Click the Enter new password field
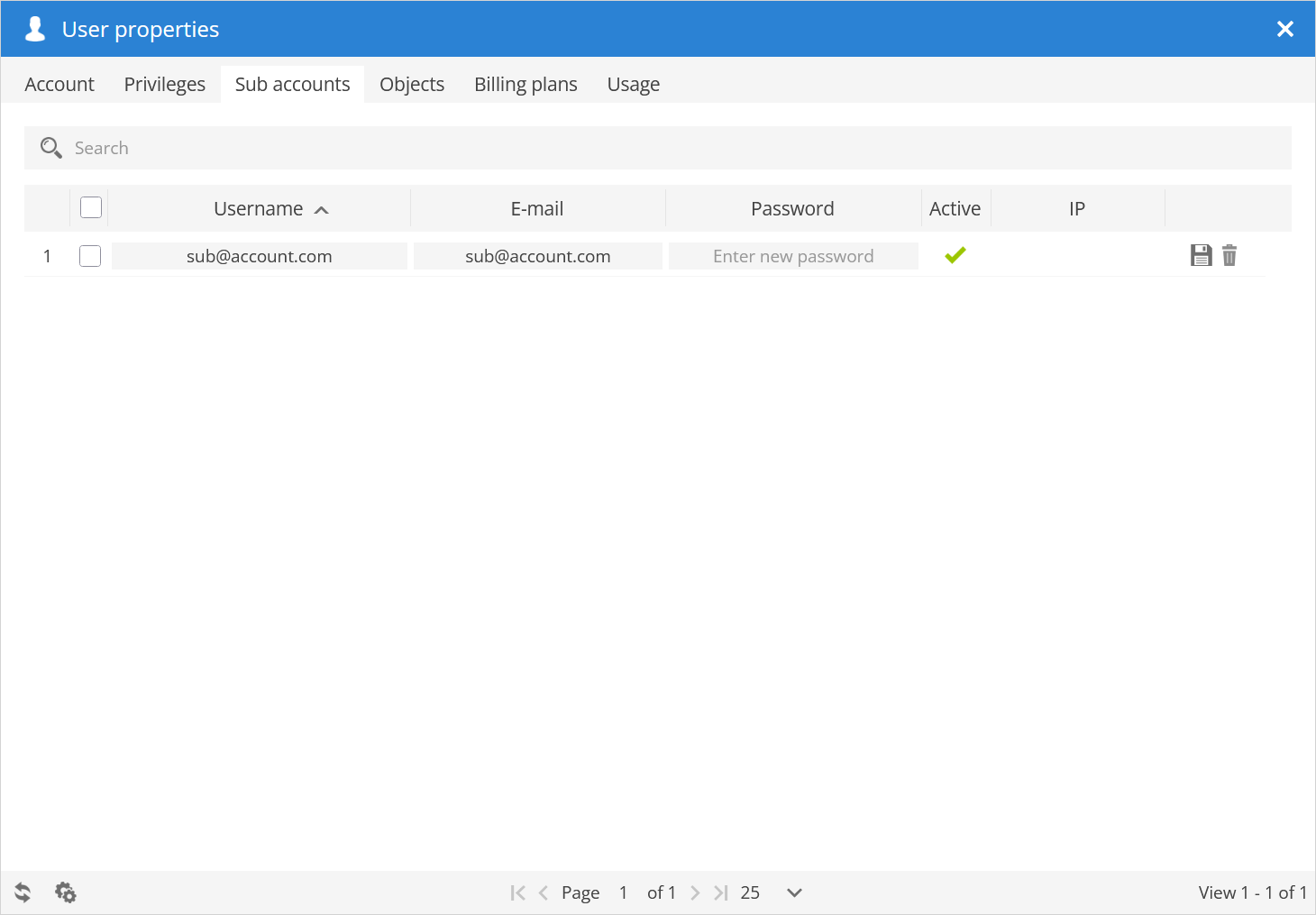1316x915 pixels. (x=793, y=256)
